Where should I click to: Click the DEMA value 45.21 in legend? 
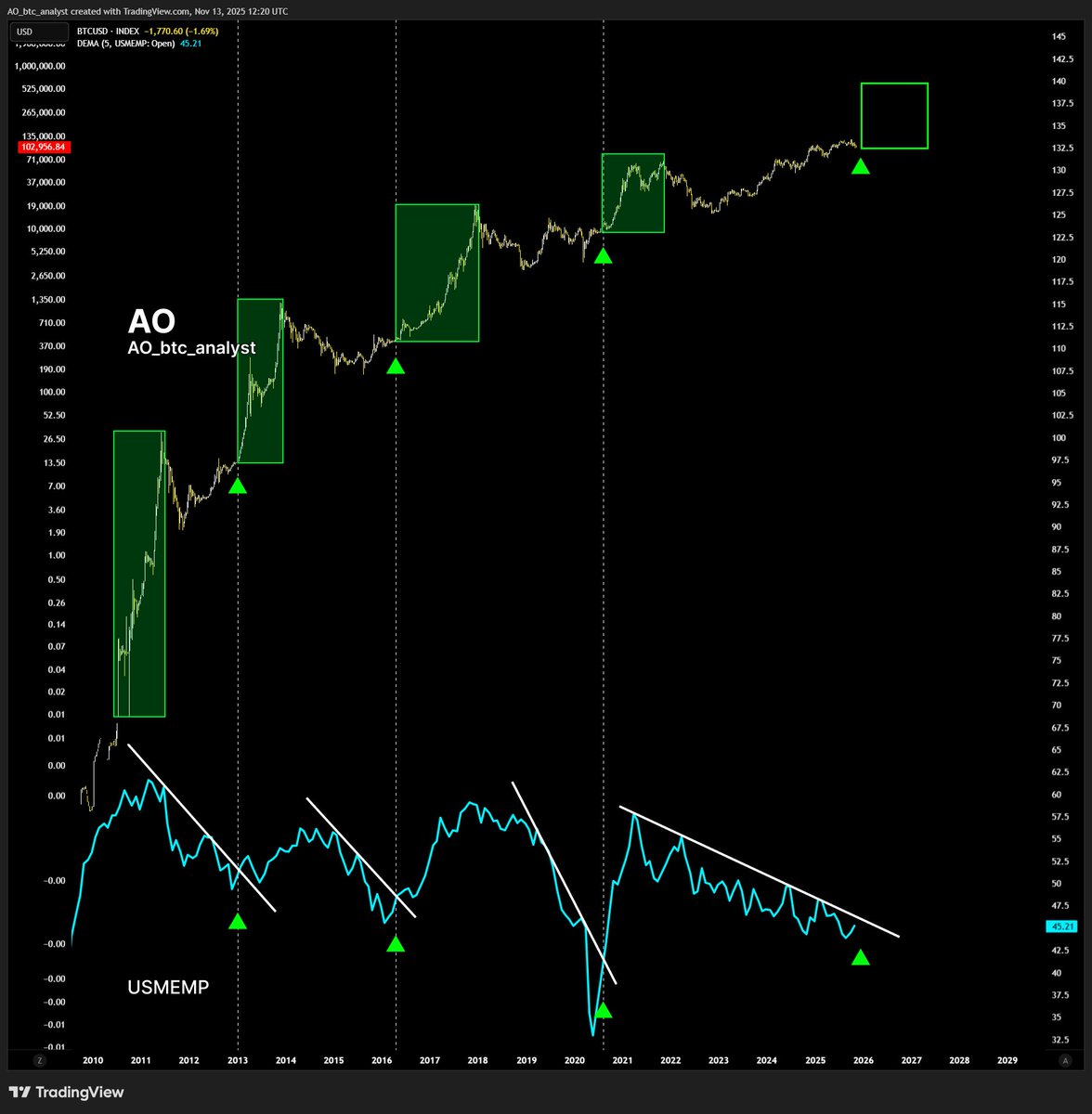(190, 44)
